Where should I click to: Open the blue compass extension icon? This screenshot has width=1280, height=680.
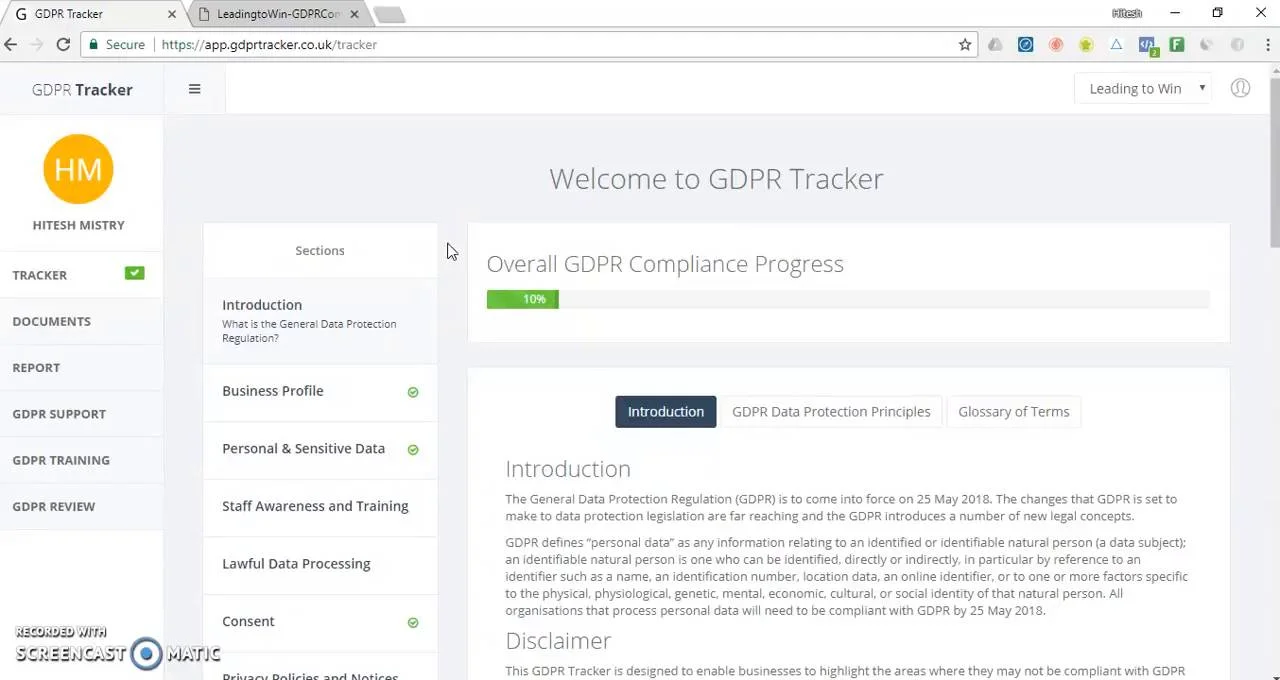coord(1025,44)
